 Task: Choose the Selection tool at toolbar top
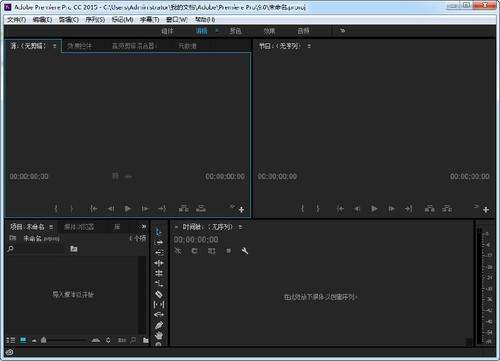[159, 232]
